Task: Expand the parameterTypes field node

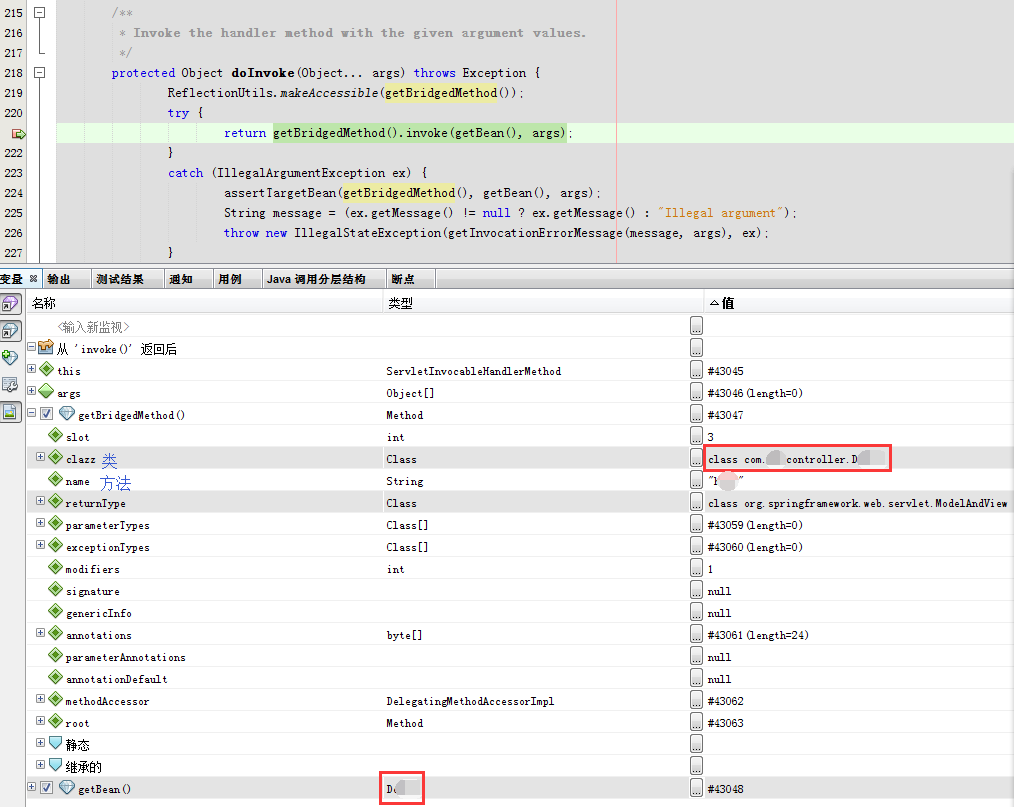Action: click(x=40, y=522)
